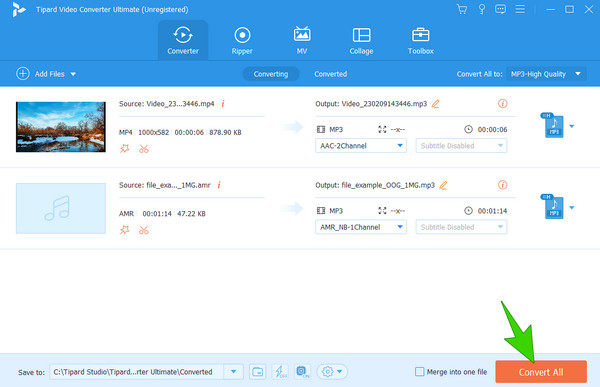Click the Save to path field
Viewport: 600px width, 387px height.
click(136, 372)
